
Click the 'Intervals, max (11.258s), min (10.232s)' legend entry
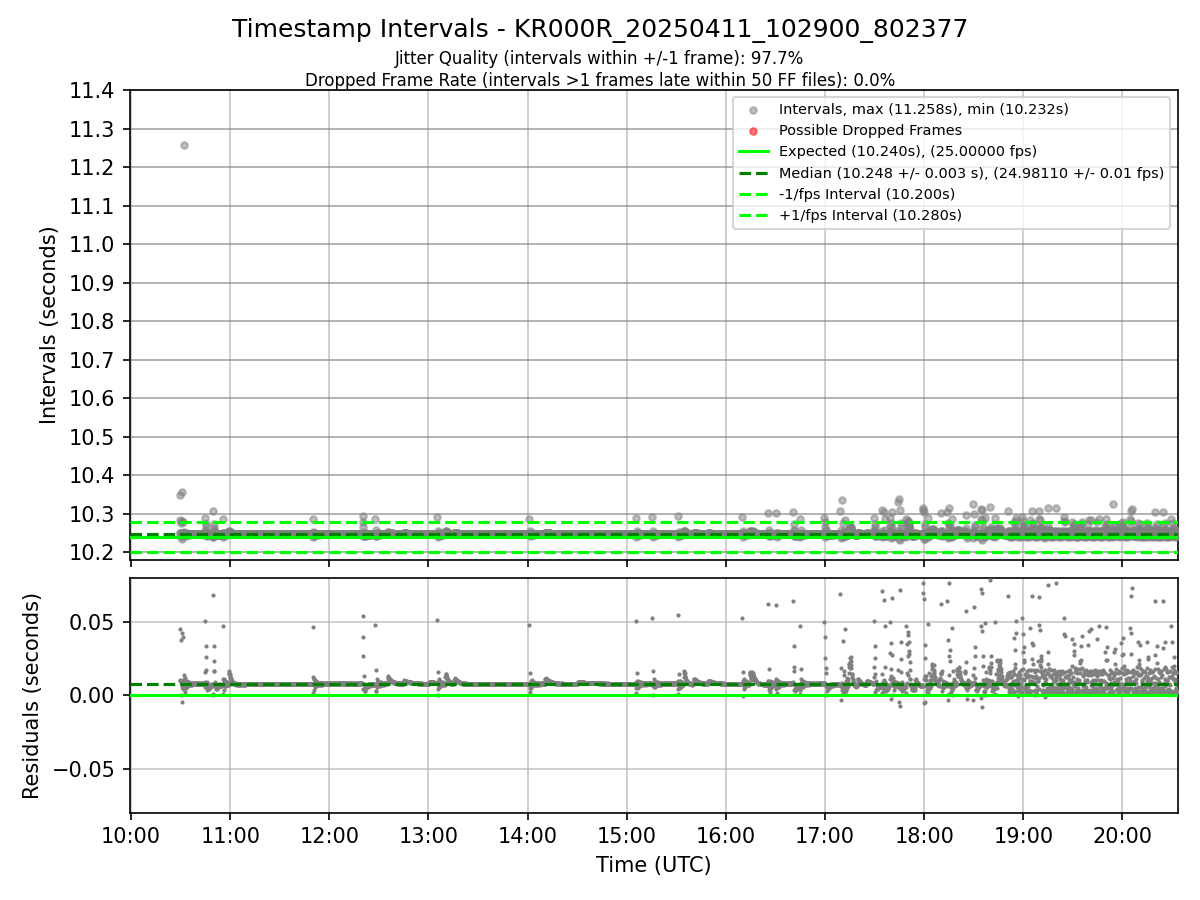924,109
